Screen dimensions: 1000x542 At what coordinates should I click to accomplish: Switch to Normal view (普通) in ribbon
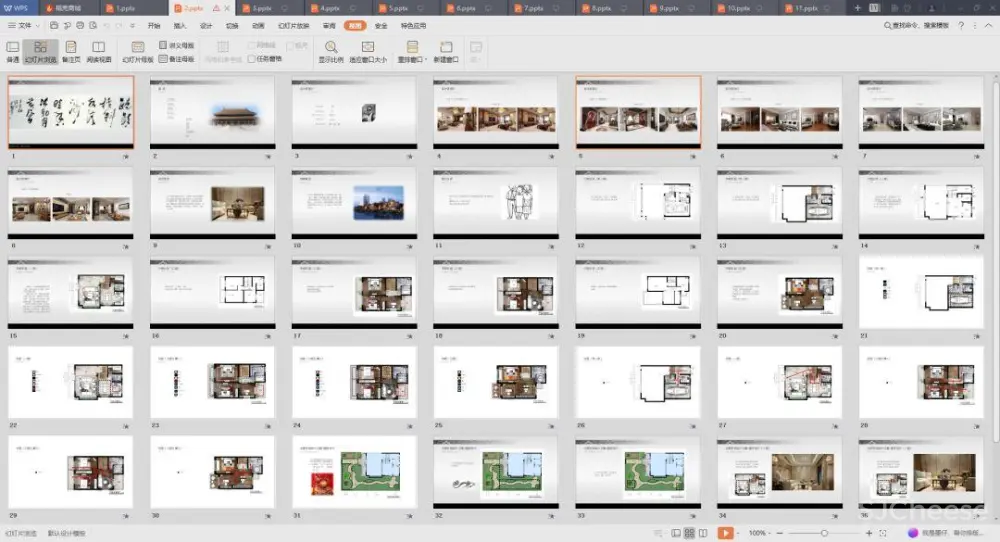click(13, 51)
